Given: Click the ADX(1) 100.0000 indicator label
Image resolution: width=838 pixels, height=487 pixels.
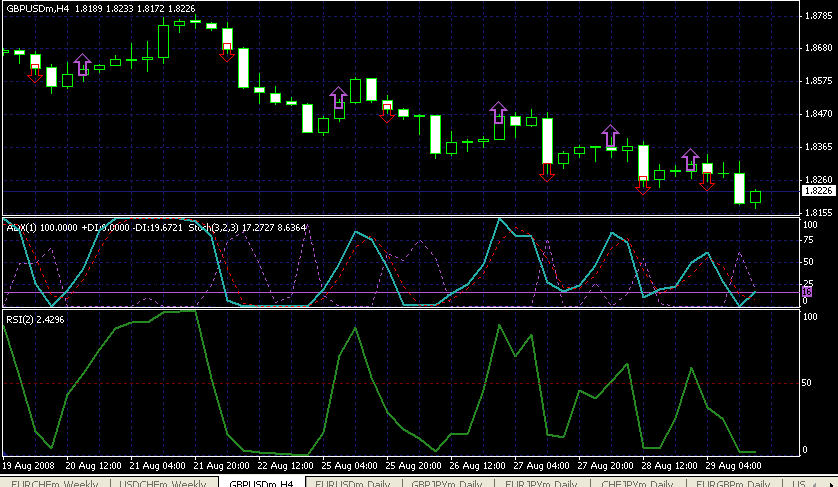Looking at the screenshot, I should pos(41,228).
